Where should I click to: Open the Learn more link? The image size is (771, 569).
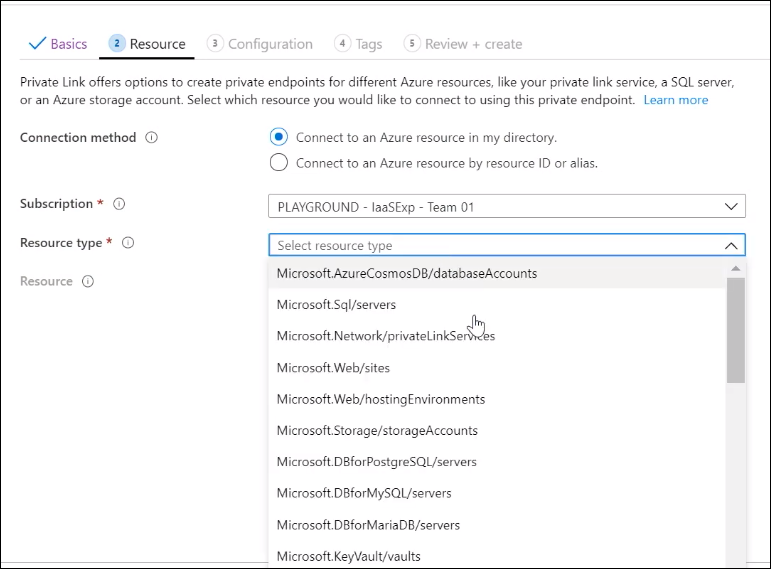(675, 100)
